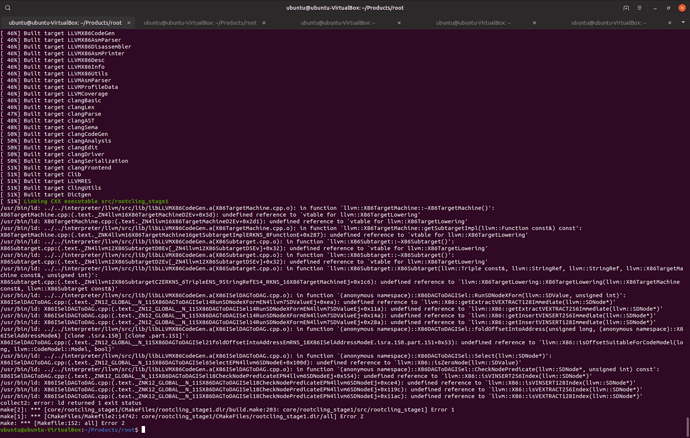Switch to the third terminal tab

[x=337, y=22]
